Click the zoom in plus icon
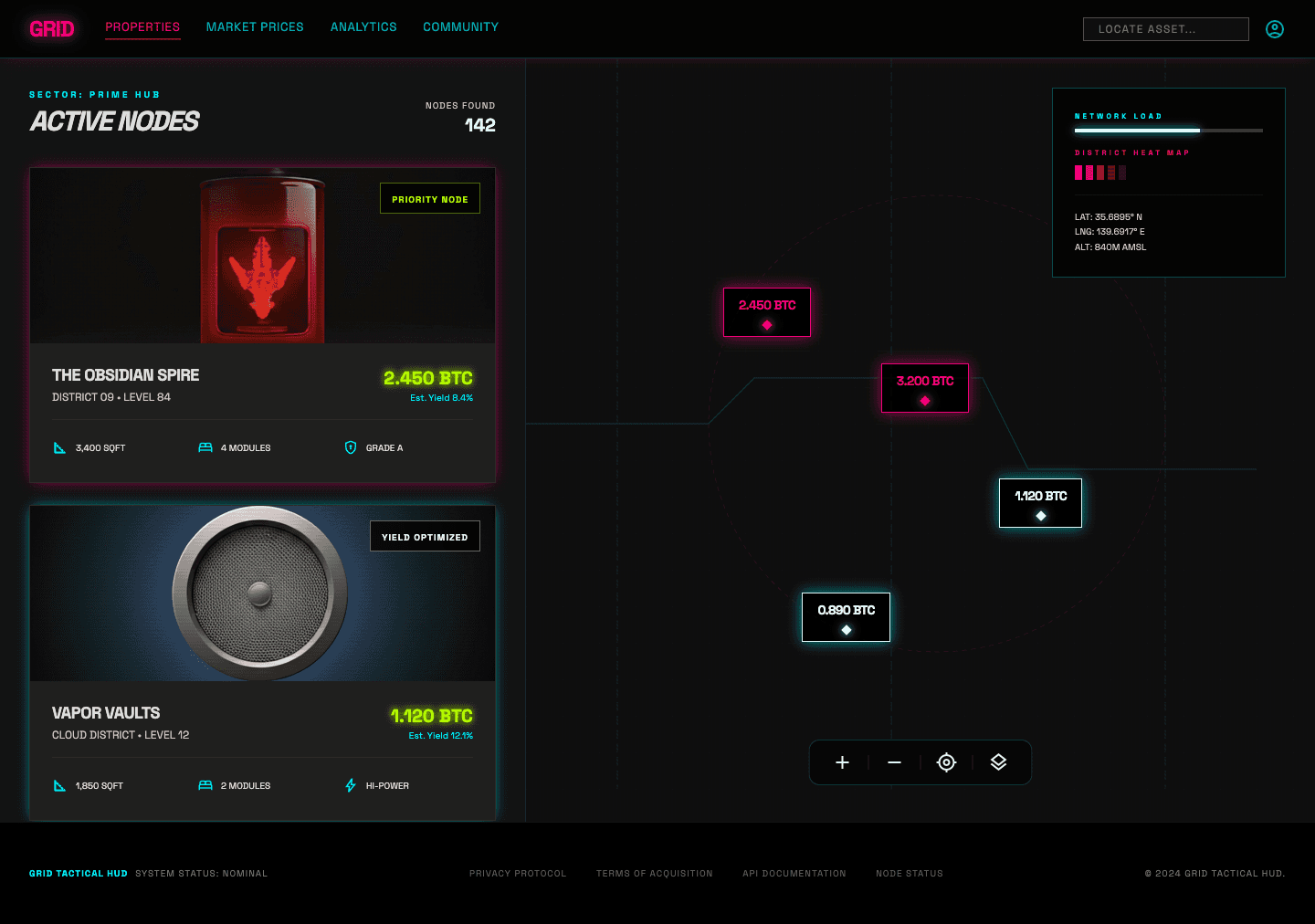Image resolution: width=1315 pixels, height=924 pixels. [x=842, y=762]
